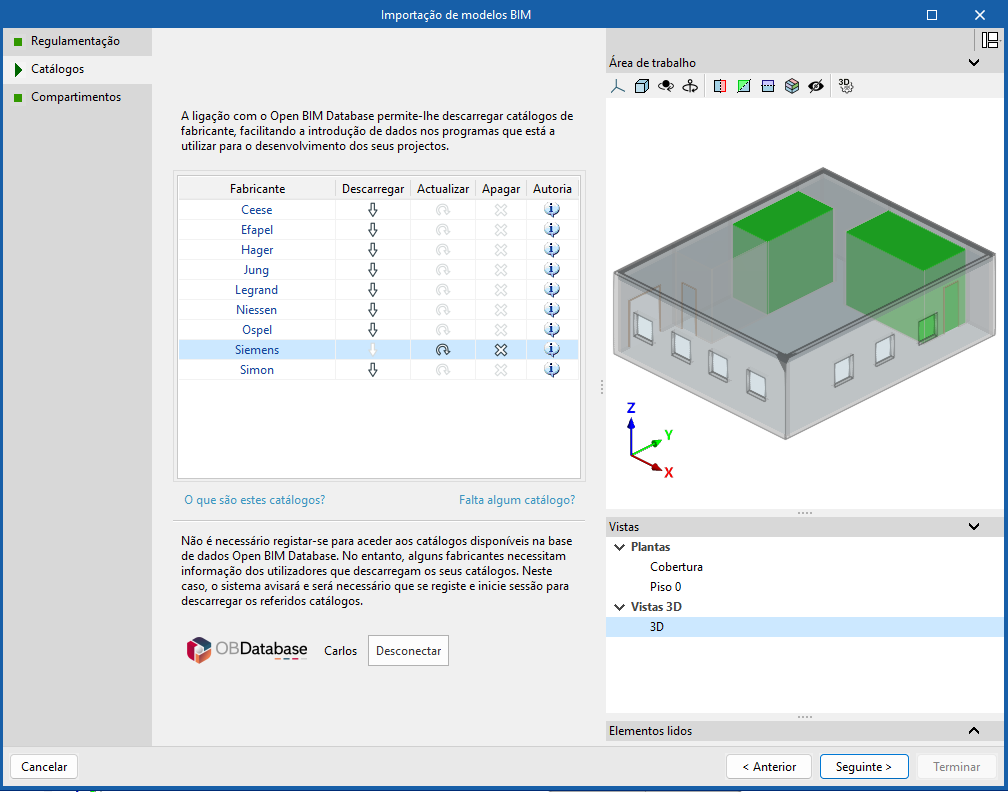Click the vertical splitter handle beside 3D view

click(602, 386)
